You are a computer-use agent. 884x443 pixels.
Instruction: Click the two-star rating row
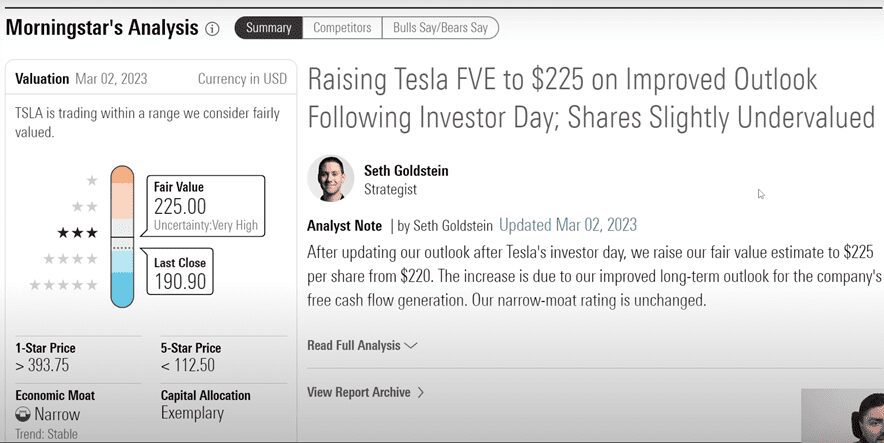point(85,207)
